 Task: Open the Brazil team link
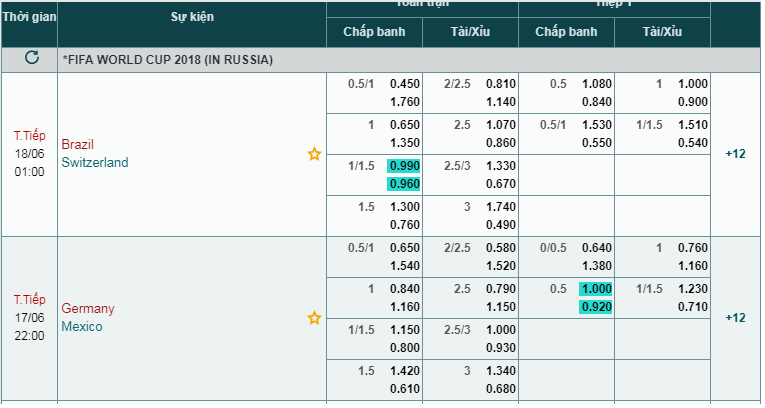point(78,144)
